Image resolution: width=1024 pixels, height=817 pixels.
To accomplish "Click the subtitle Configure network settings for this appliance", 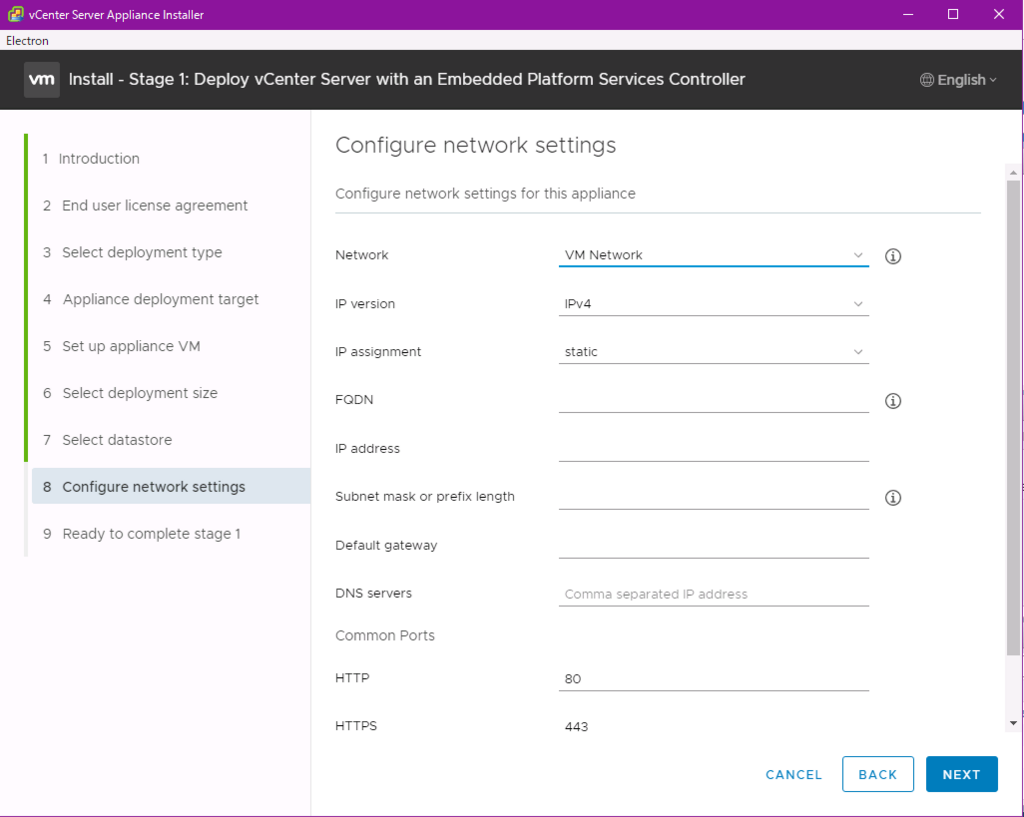I will pyautogui.click(x=485, y=194).
